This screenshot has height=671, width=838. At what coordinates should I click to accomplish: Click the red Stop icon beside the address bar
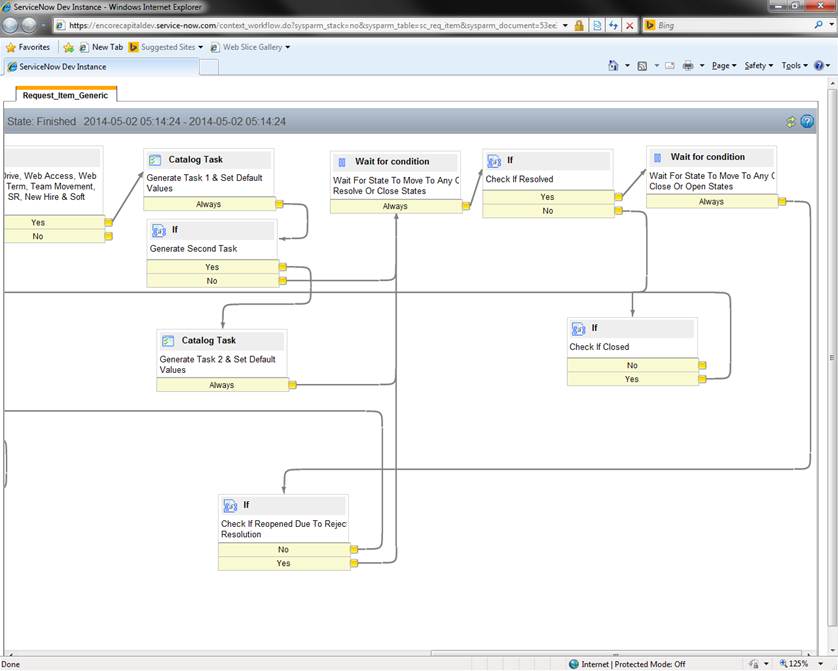tap(628, 27)
